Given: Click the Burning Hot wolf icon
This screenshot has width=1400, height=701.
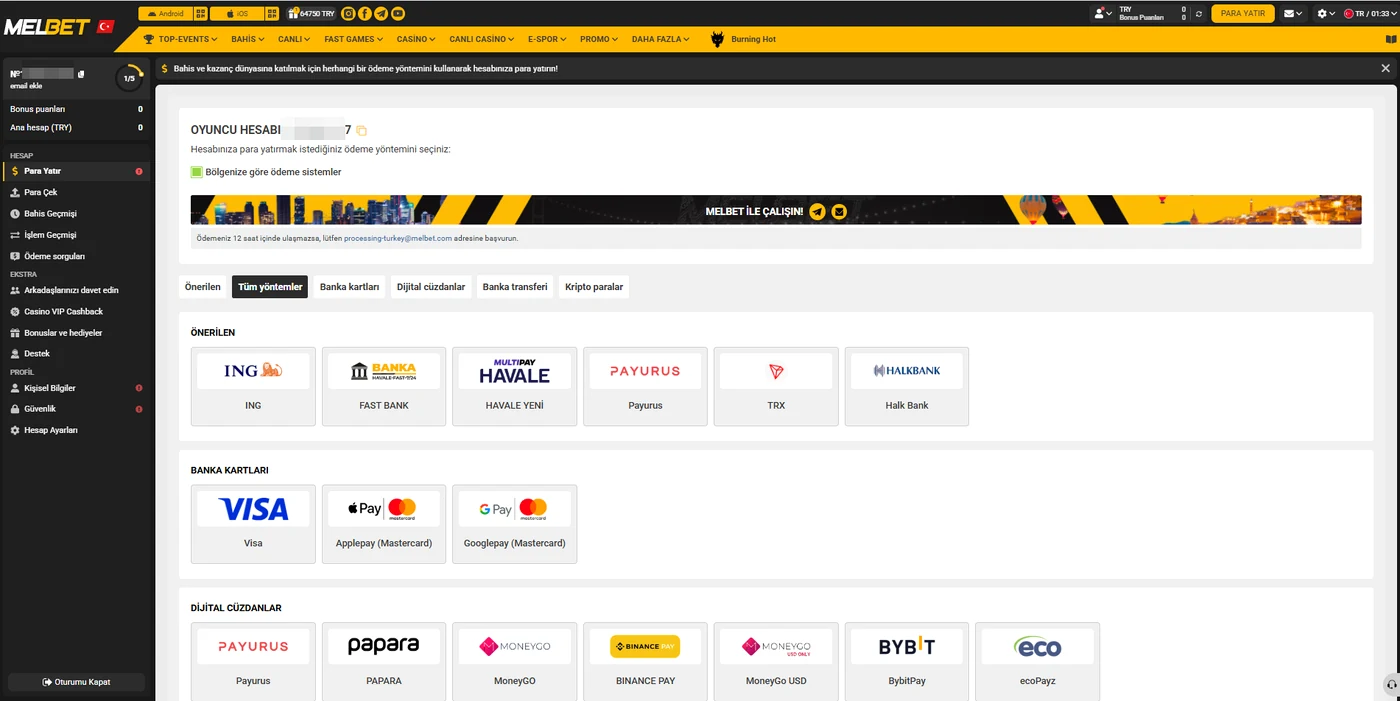Looking at the screenshot, I should click(717, 40).
